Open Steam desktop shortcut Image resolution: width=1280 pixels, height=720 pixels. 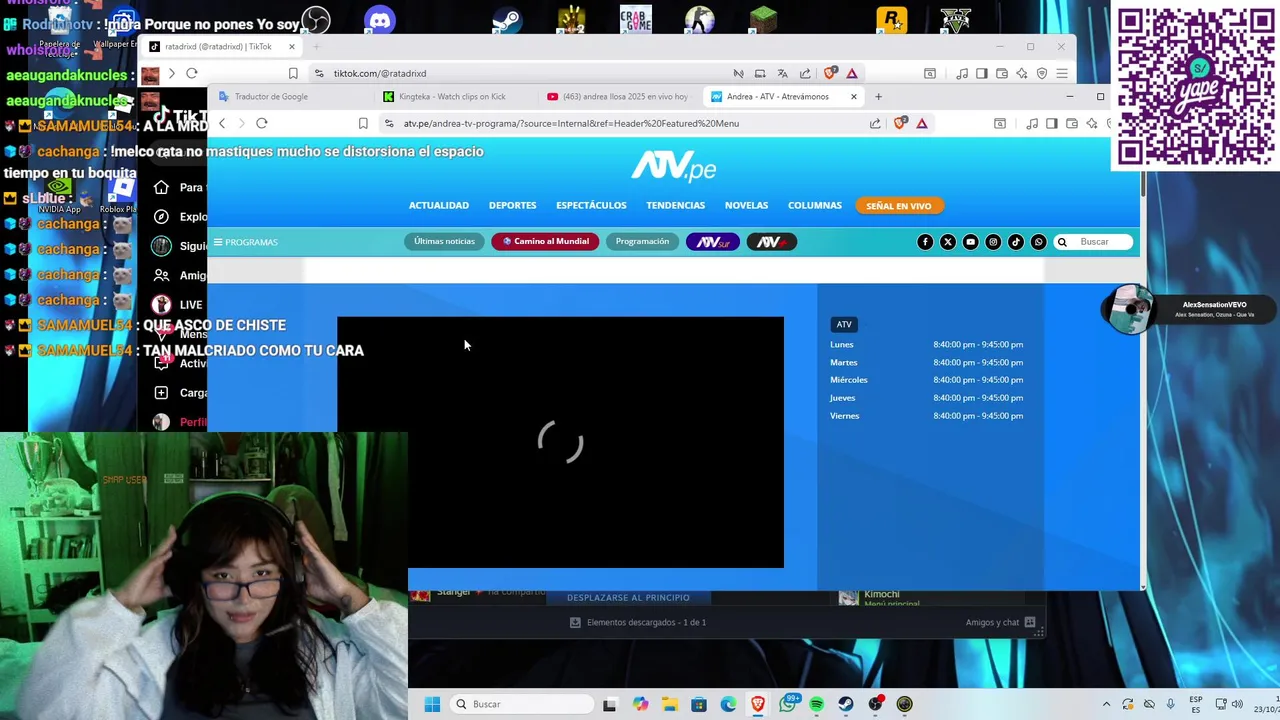point(507,20)
